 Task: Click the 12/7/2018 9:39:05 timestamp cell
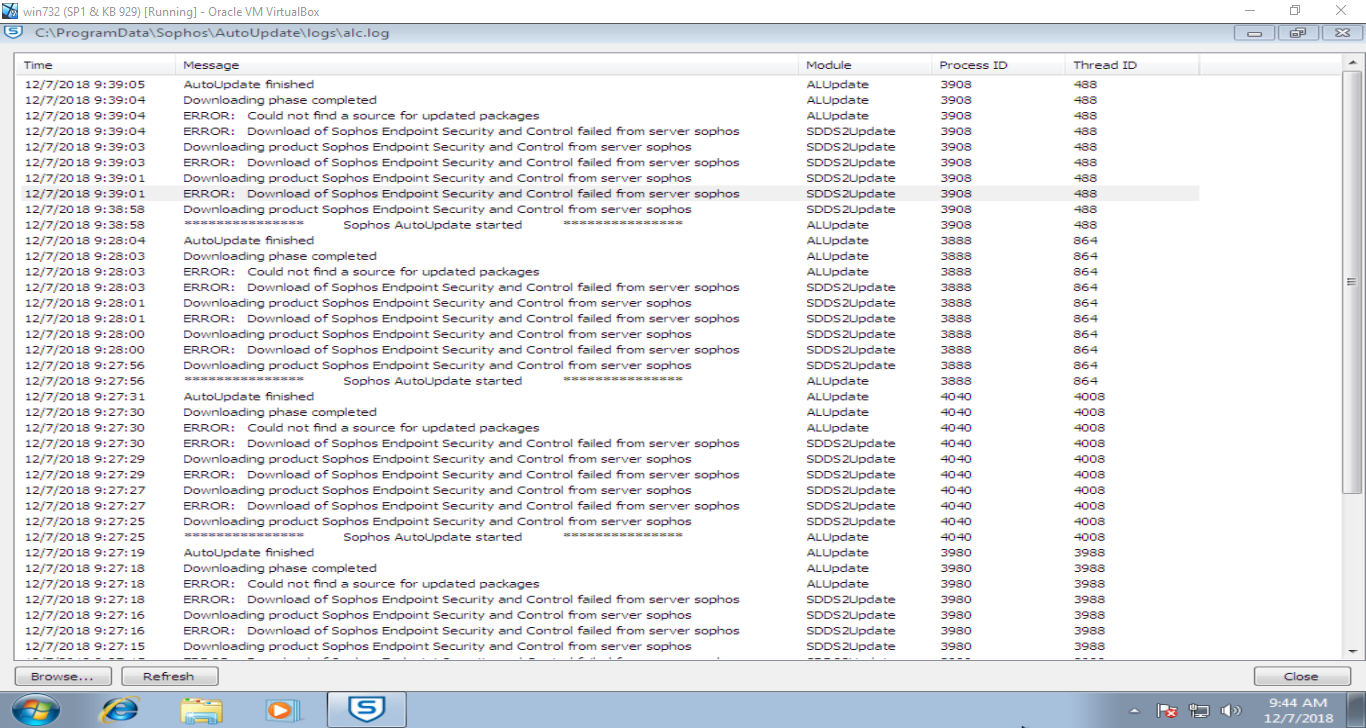point(85,85)
